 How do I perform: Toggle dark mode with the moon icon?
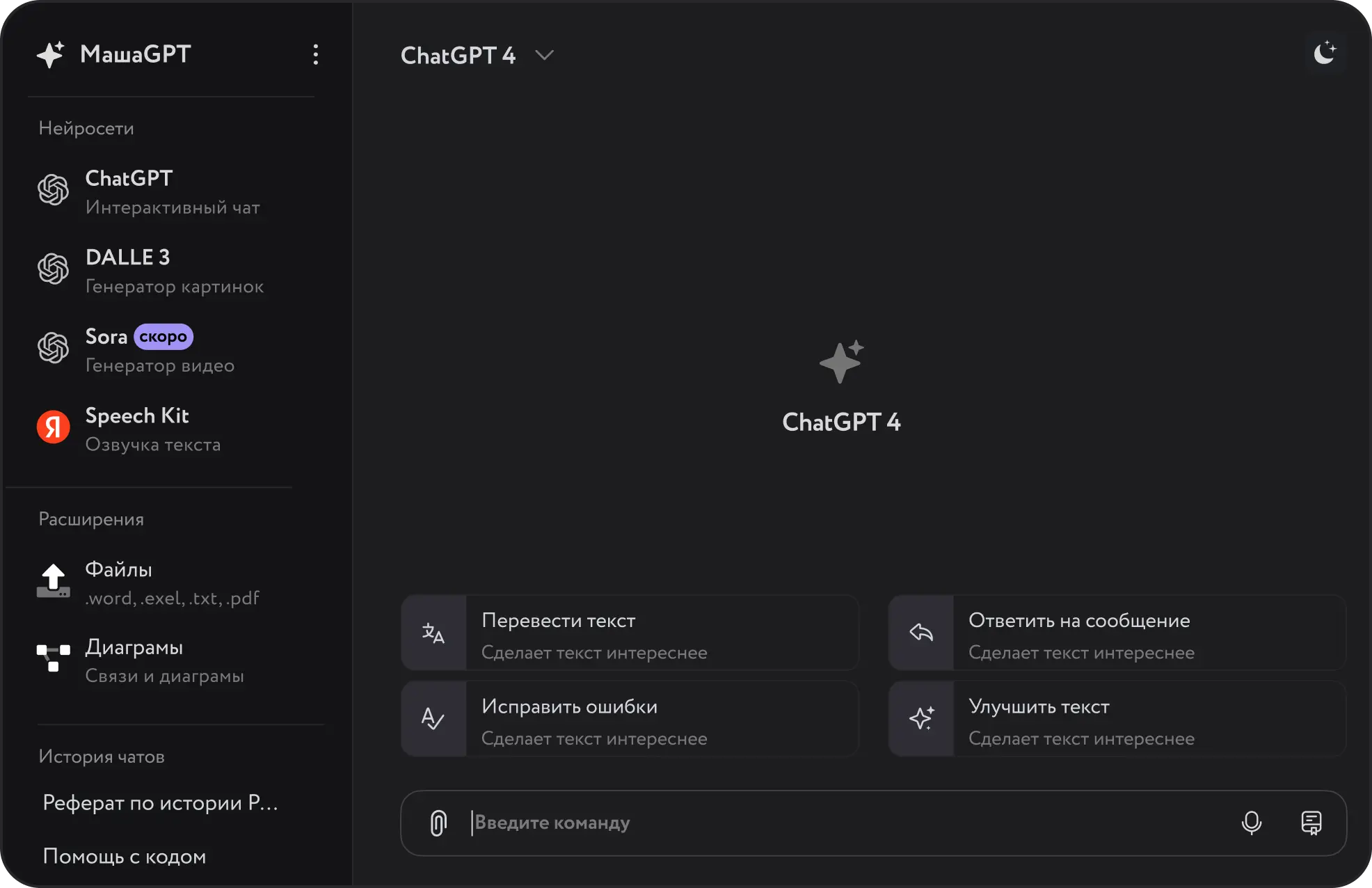tap(1325, 54)
